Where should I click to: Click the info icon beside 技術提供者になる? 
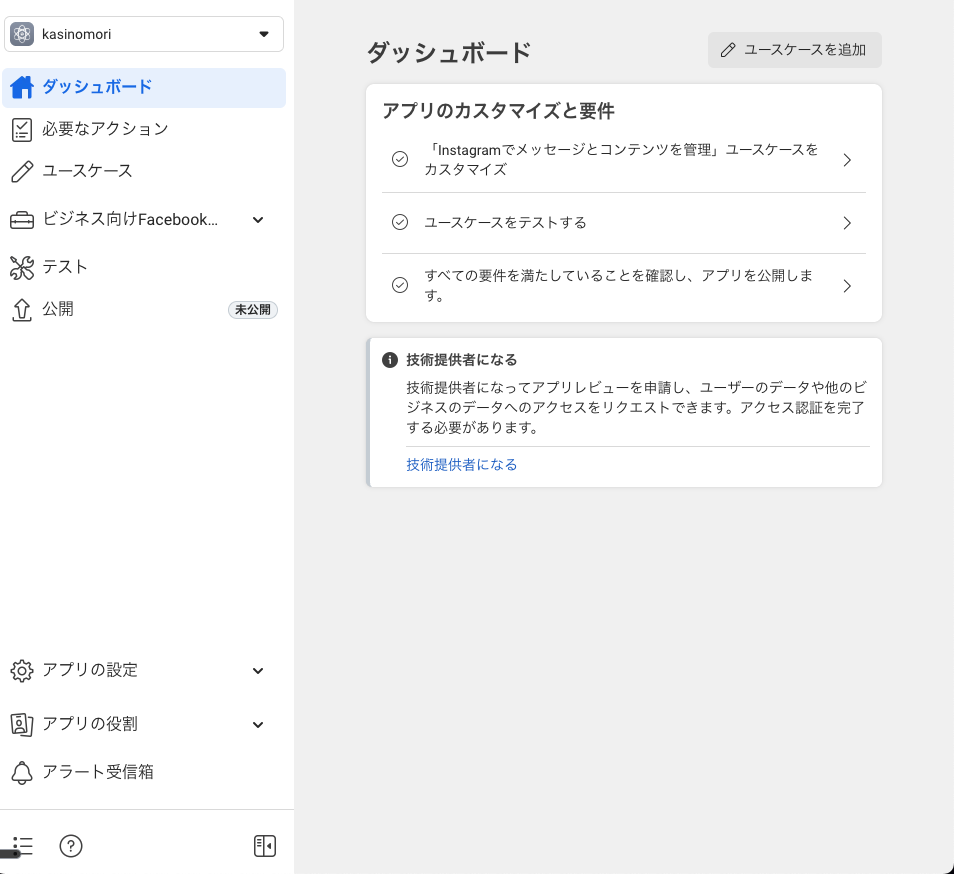tap(389, 360)
